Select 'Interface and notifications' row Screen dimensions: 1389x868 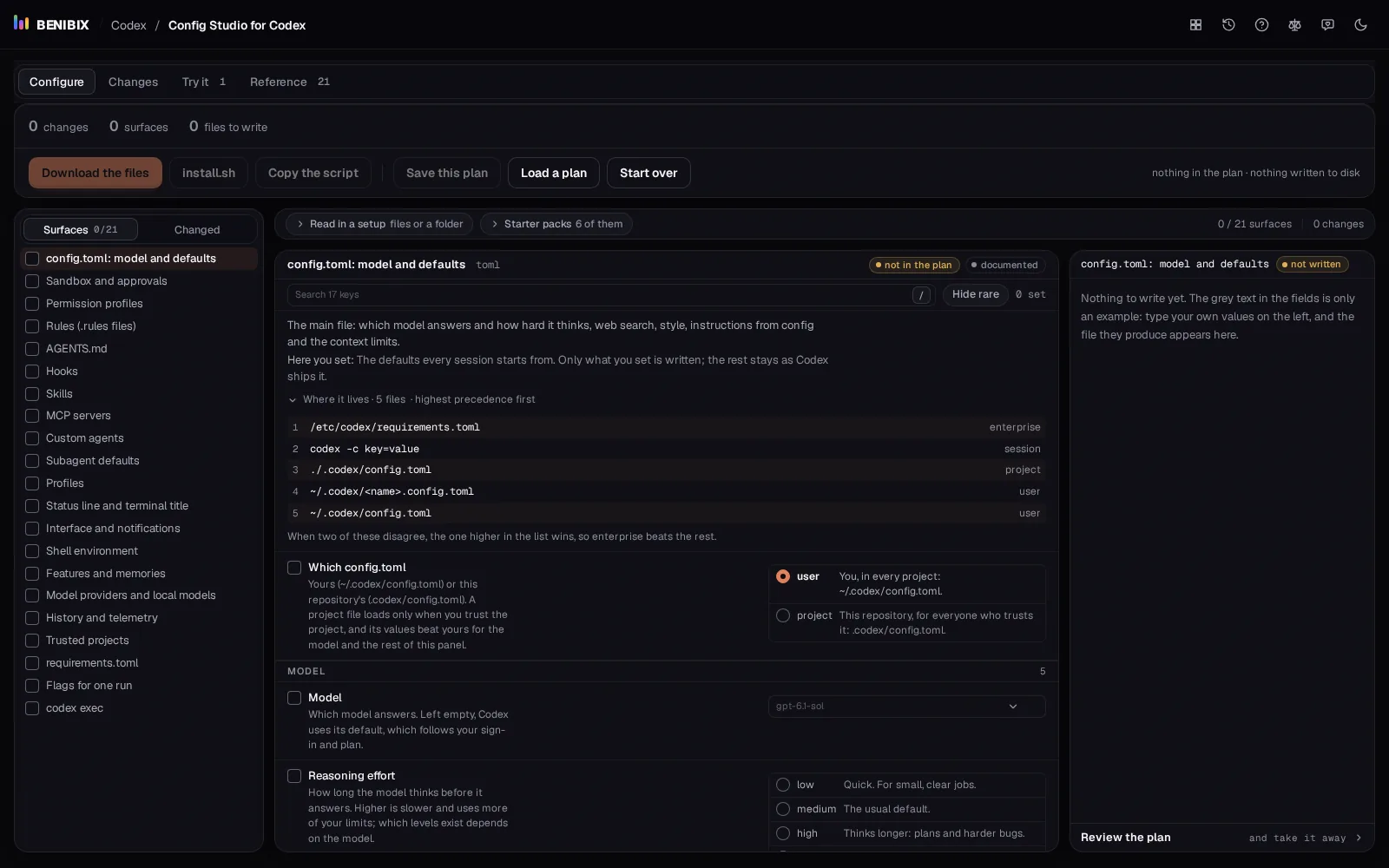coord(139,529)
